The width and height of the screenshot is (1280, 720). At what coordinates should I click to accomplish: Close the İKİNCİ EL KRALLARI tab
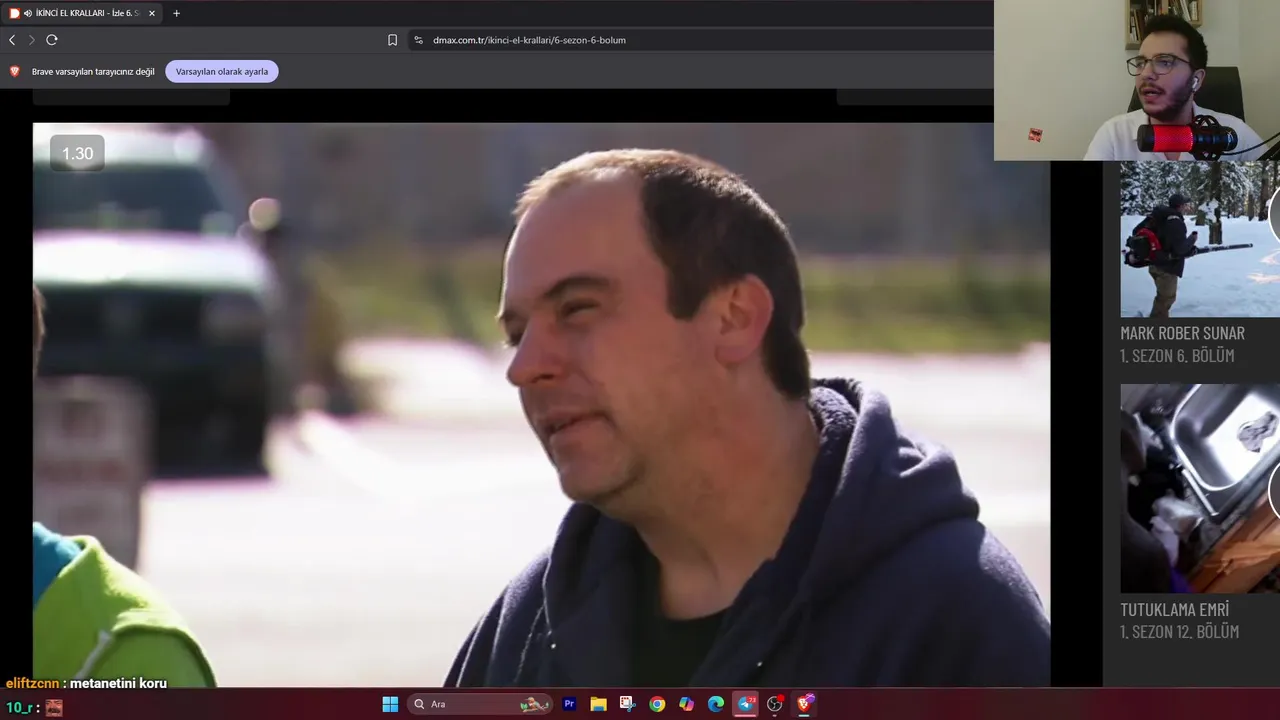pyautogui.click(x=152, y=13)
